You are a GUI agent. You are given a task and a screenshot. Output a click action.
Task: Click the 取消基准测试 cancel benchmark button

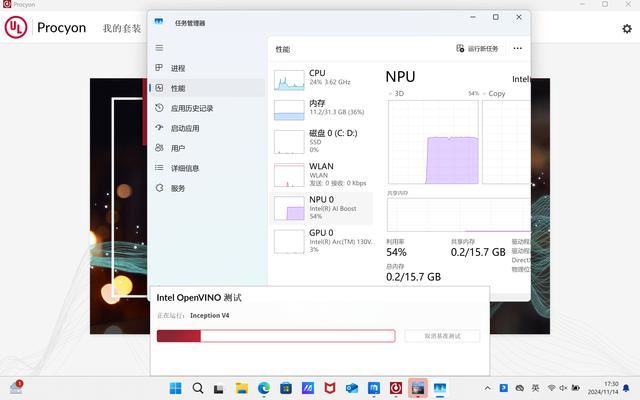[x=442, y=336]
